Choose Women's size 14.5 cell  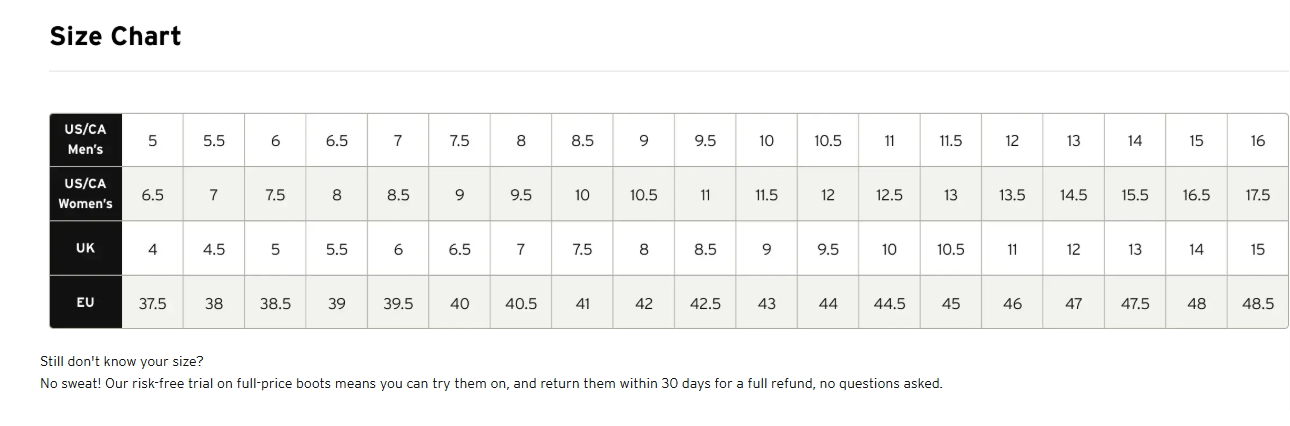tap(1073, 195)
